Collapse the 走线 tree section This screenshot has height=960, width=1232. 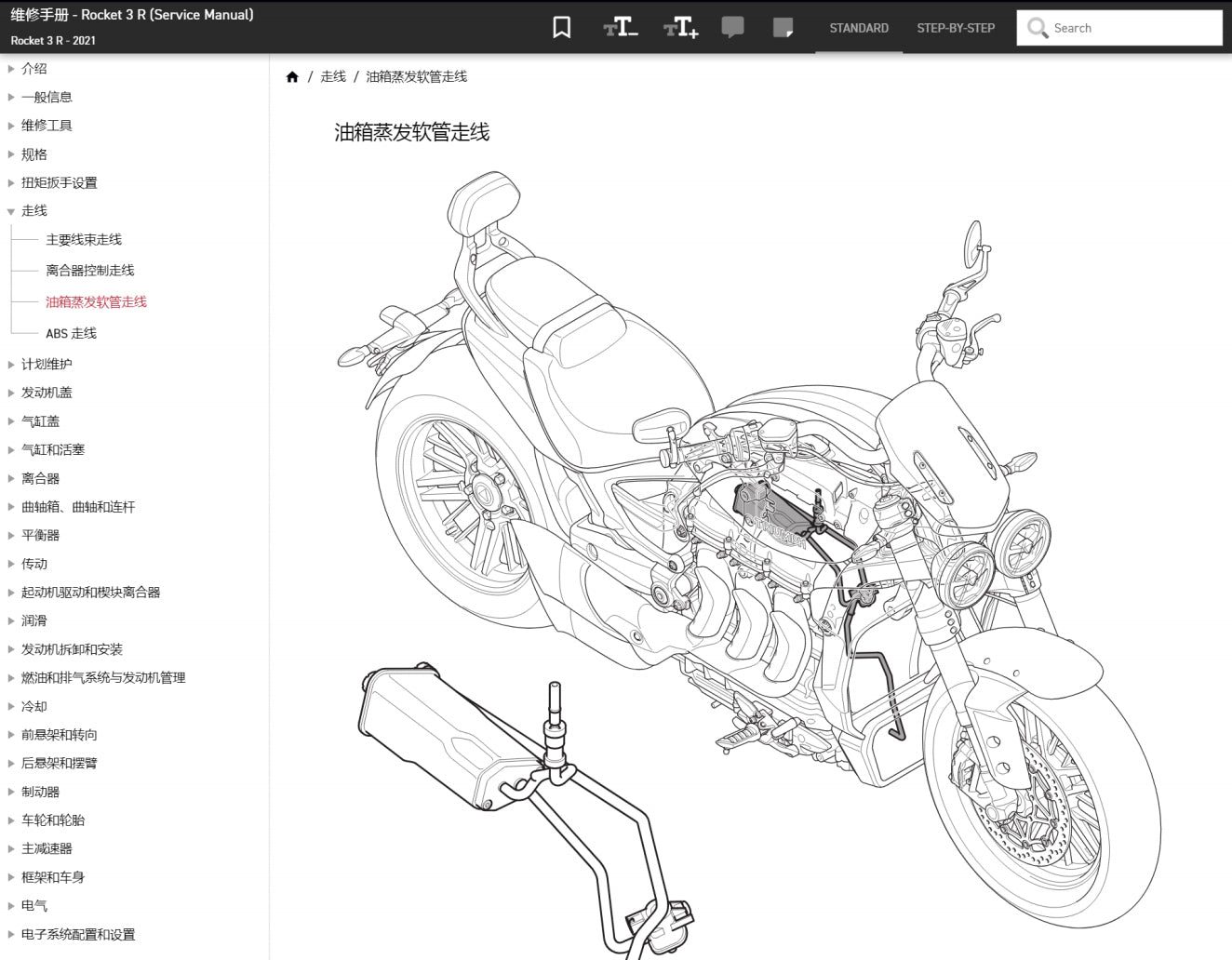pyautogui.click(x=11, y=211)
